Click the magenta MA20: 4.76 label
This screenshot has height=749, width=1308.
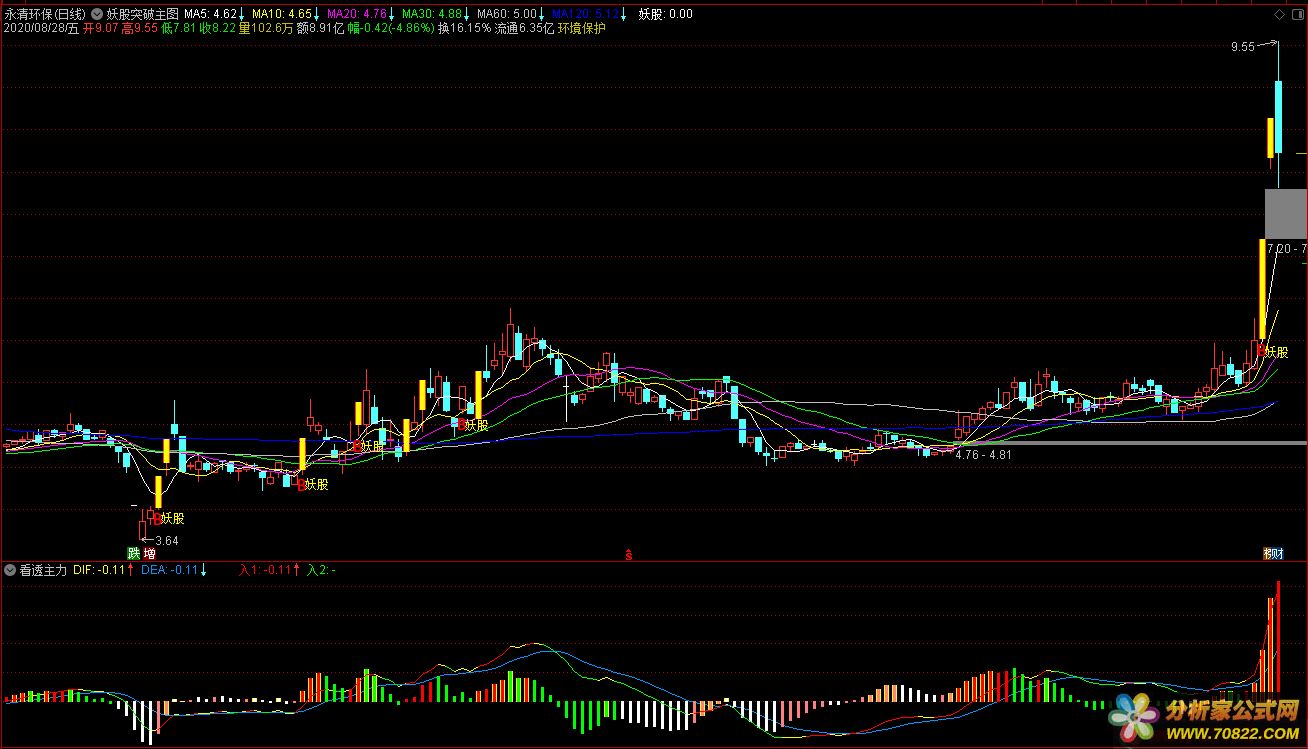click(356, 14)
